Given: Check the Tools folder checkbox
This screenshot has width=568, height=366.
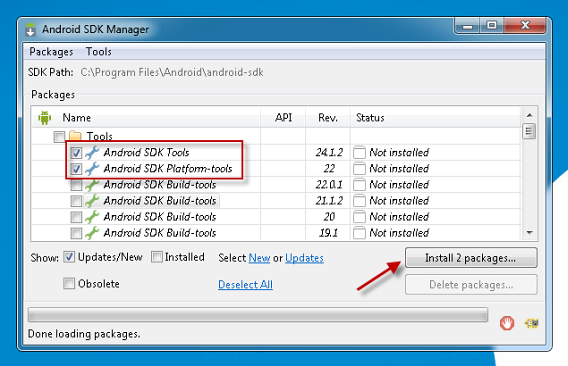Looking at the screenshot, I should click(59, 137).
